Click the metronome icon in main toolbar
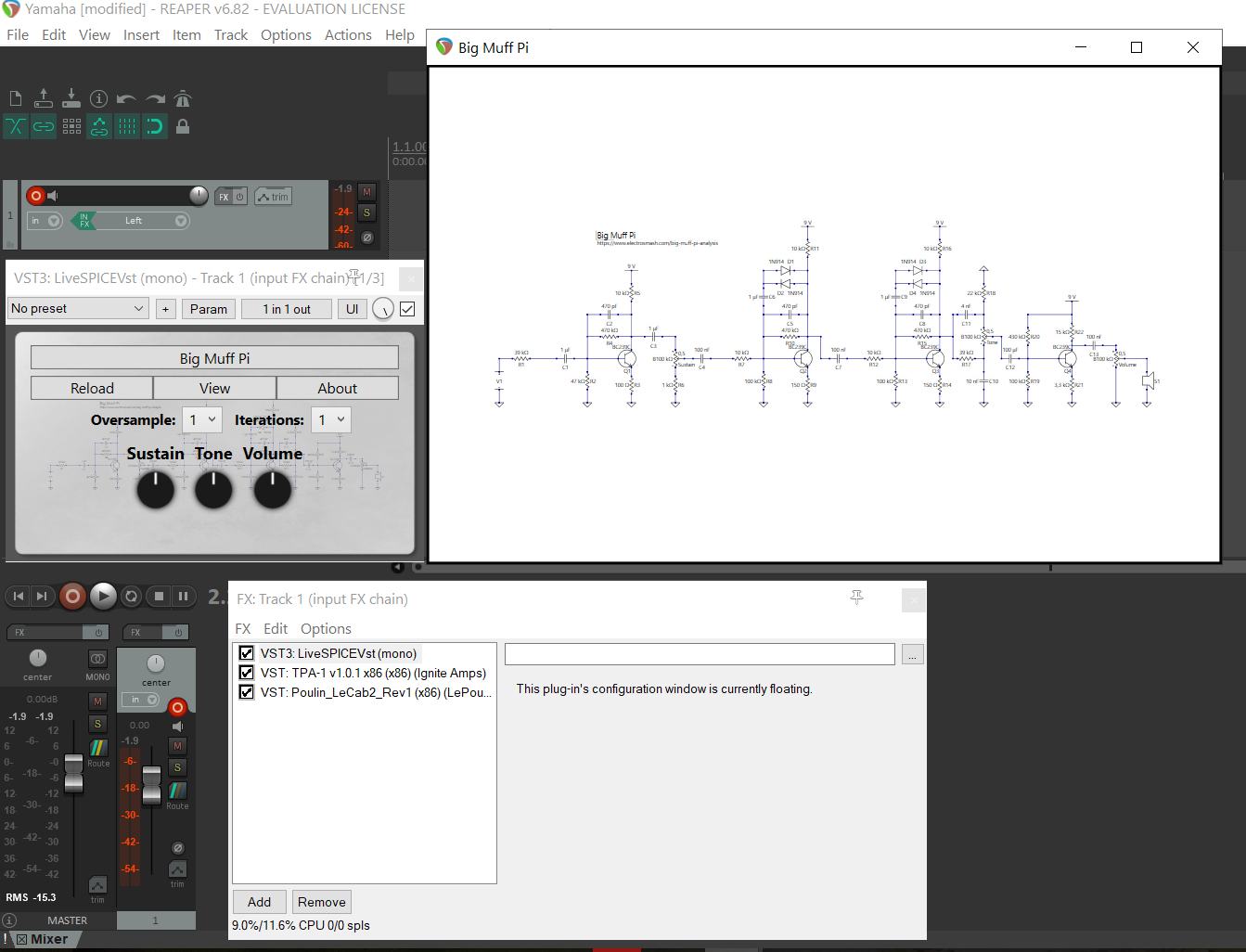The image size is (1246, 952). point(183,98)
